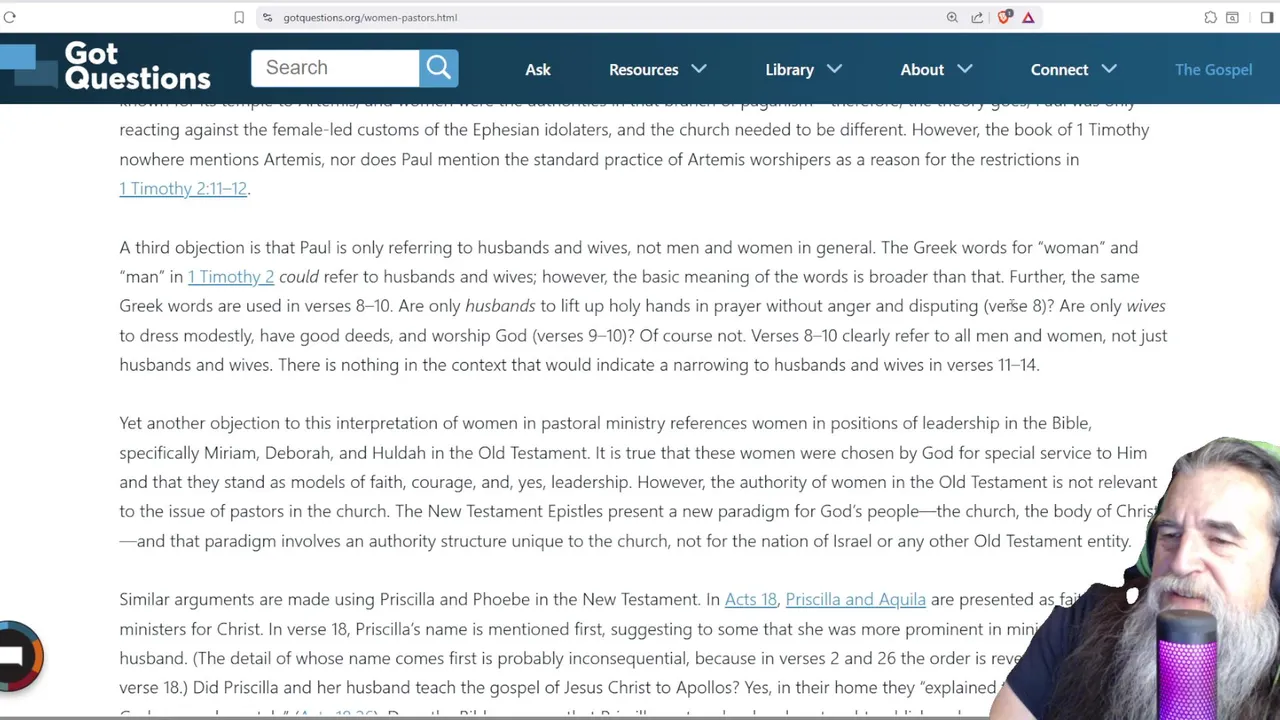
Task: Follow the 1 Timothy 2 link
Action: (x=231, y=276)
